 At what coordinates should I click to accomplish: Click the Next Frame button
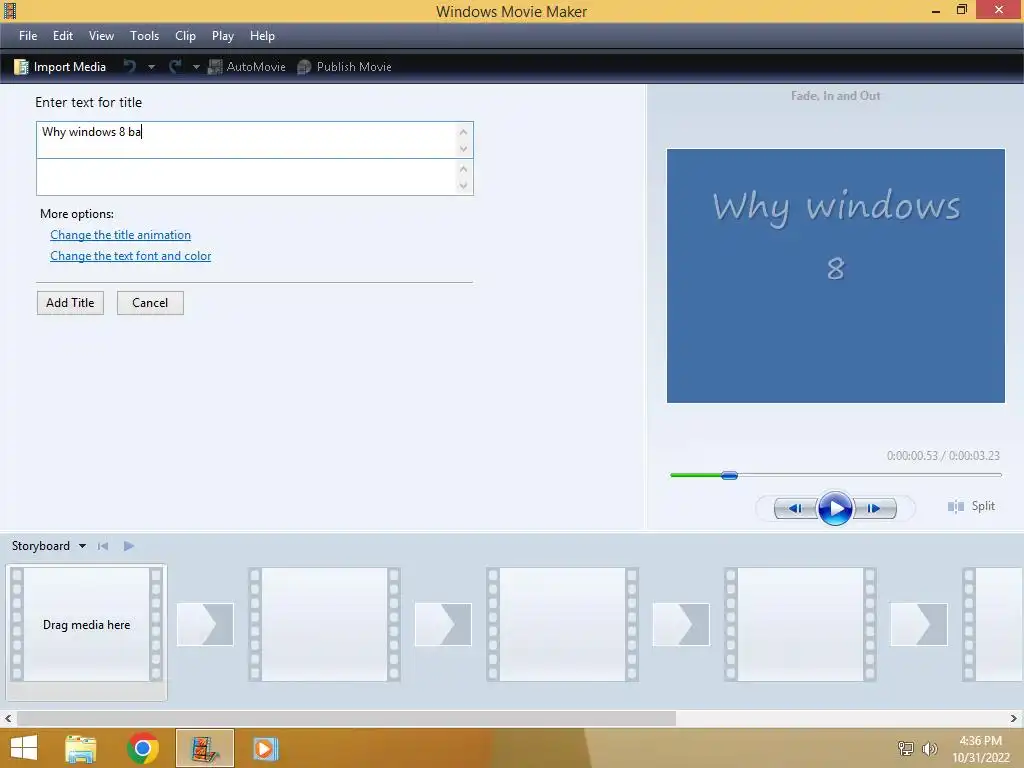pos(874,508)
